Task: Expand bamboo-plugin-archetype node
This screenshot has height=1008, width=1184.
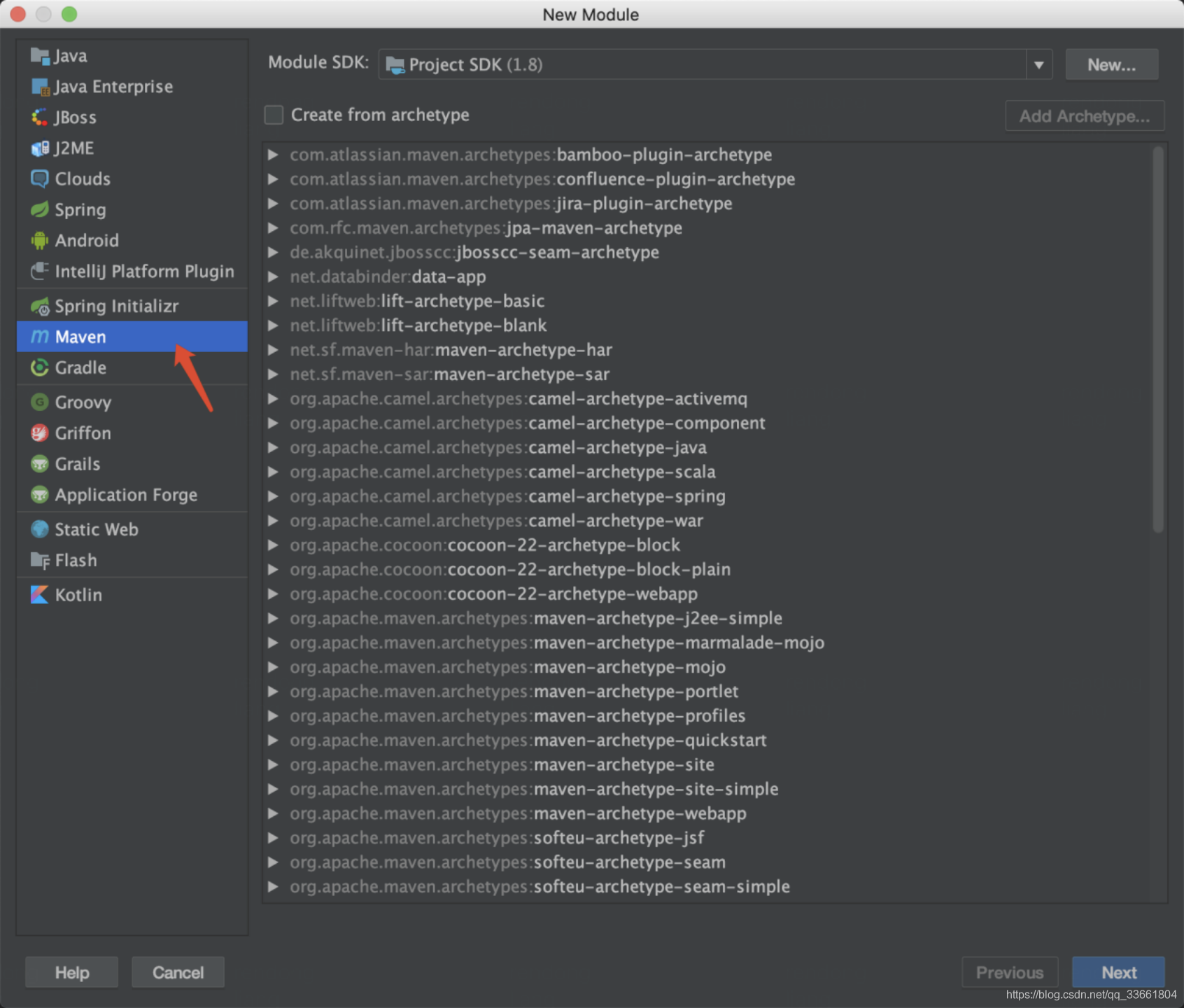Action: 273,155
